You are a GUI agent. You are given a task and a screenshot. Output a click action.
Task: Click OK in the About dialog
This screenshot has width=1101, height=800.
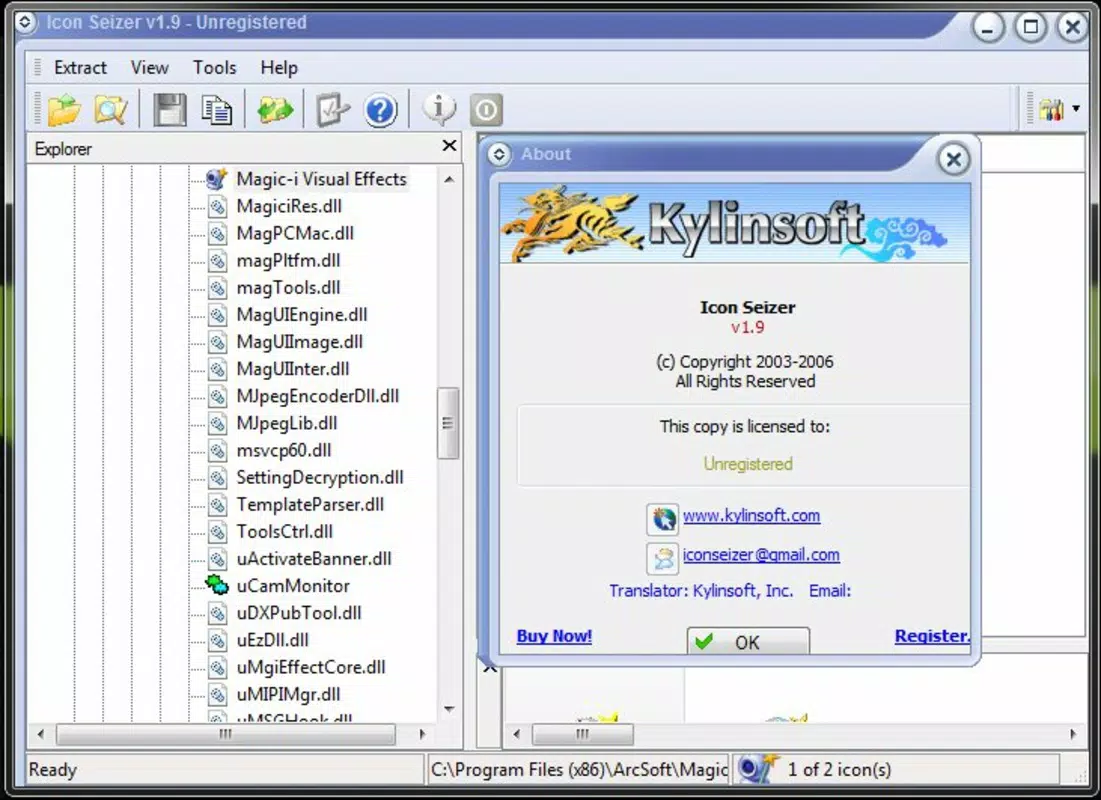pyautogui.click(x=748, y=641)
